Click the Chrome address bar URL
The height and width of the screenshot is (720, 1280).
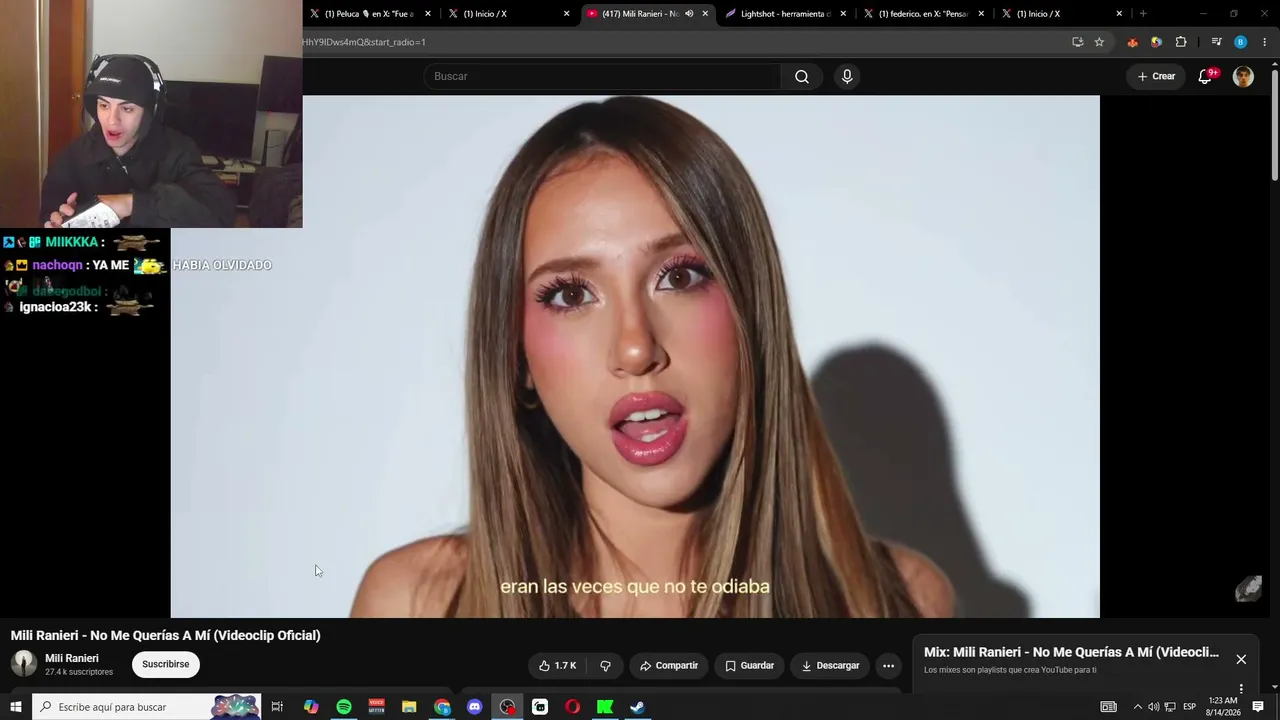364,42
